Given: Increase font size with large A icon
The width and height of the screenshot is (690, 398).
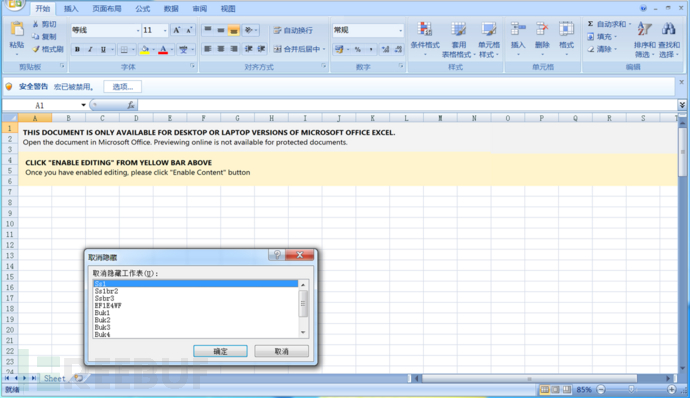Looking at the screenshot, I should click(176, 30).
